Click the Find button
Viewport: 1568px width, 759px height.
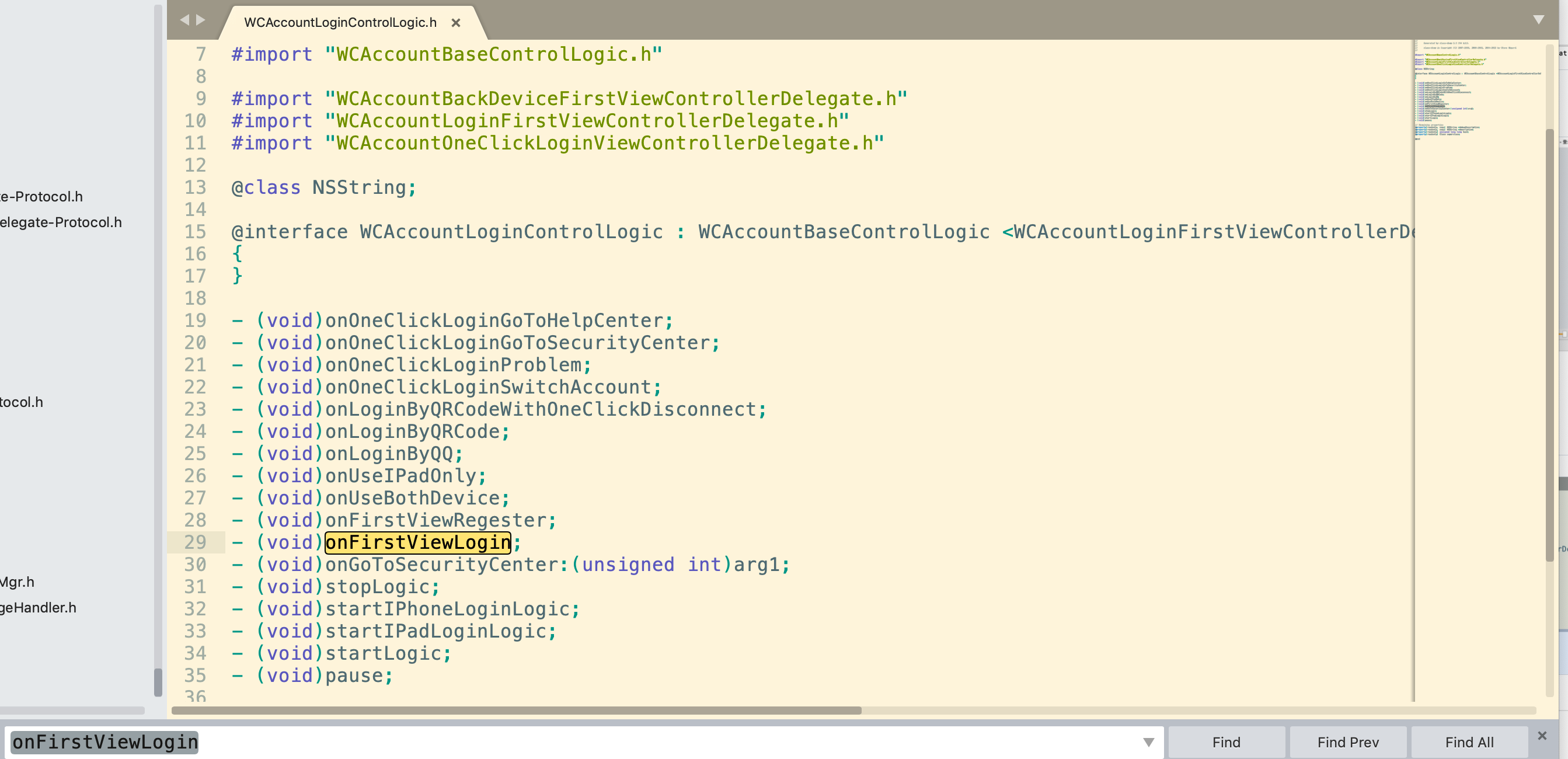point(1226,742)
